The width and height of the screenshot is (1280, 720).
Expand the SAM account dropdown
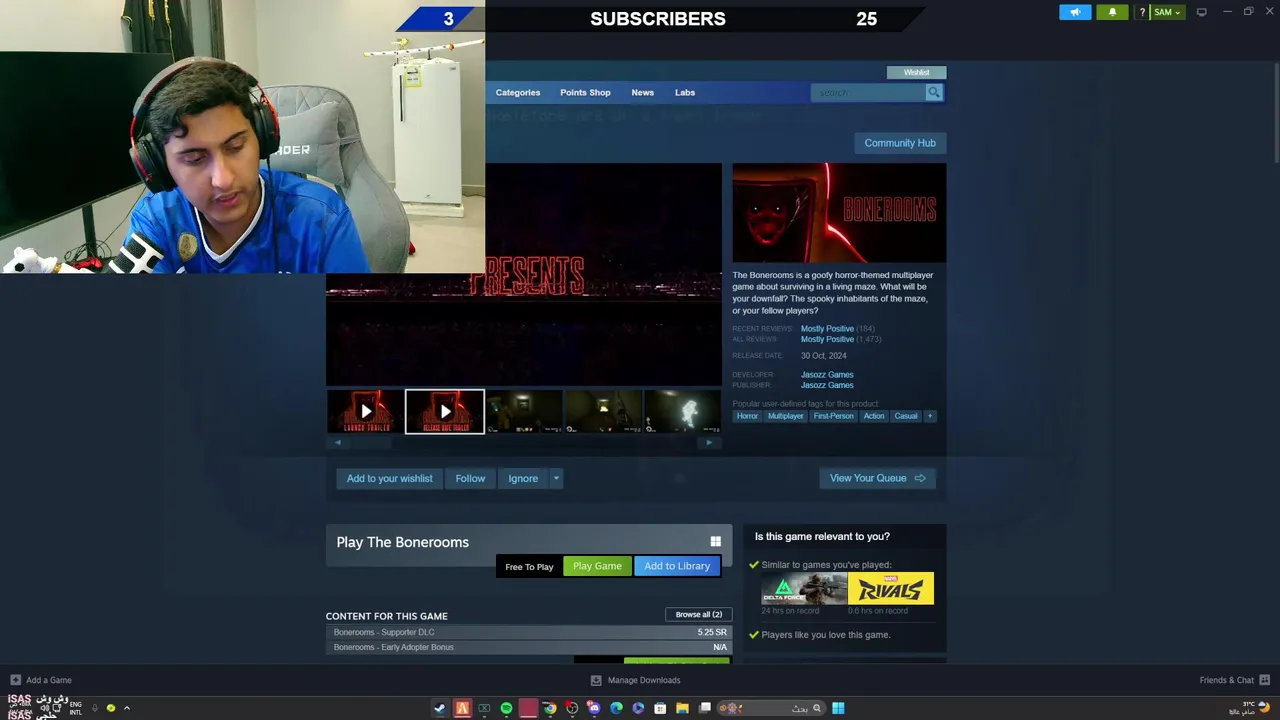click(1166, 12)
